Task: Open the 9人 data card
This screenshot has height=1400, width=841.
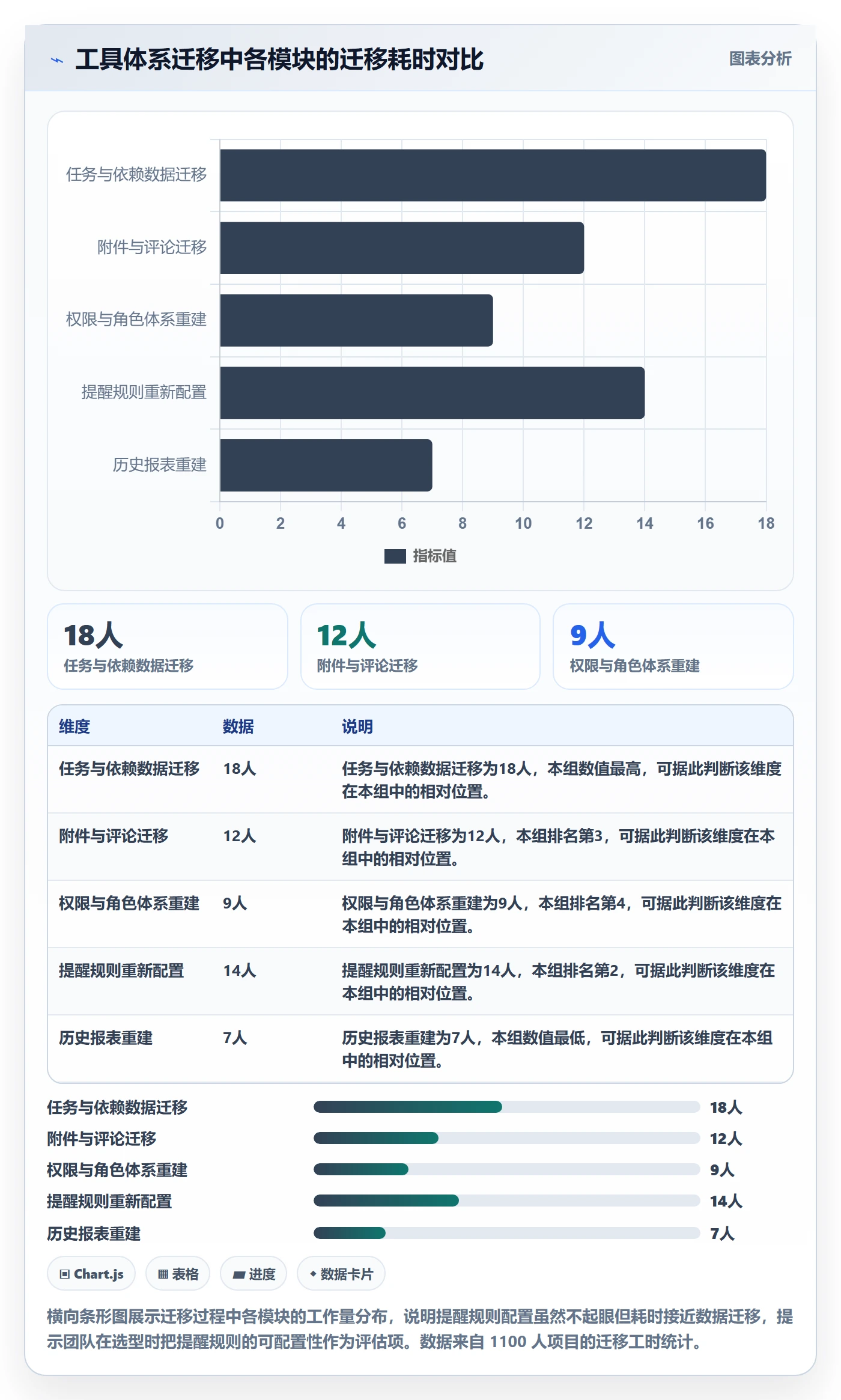Action: tap(673, 647)
